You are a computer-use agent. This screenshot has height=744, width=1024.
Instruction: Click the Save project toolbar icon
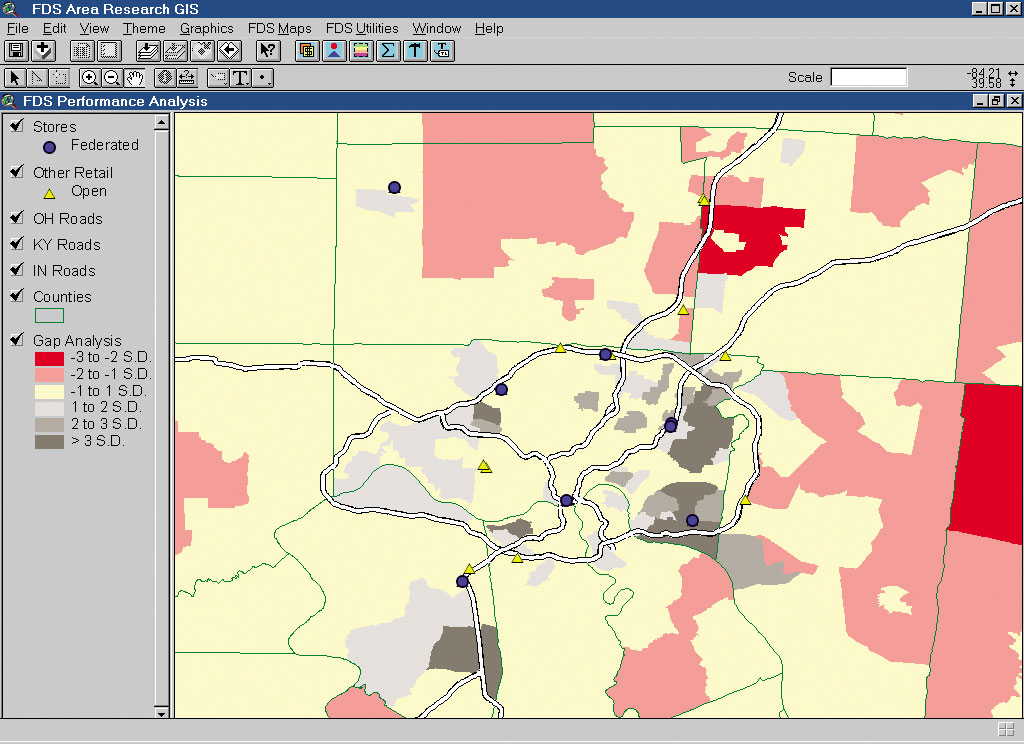click(x=17, y=50)
